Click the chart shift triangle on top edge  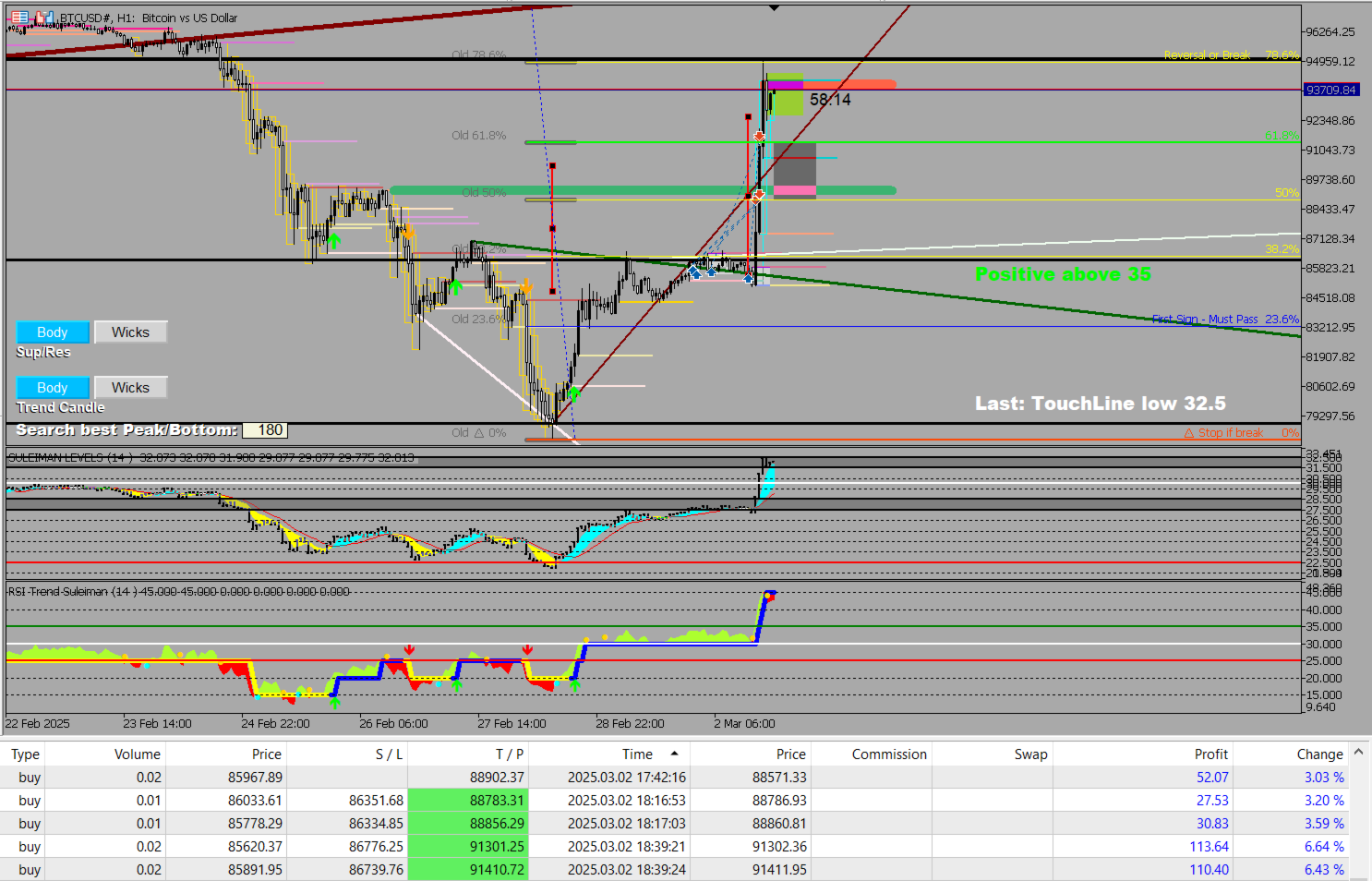point(774,7)
